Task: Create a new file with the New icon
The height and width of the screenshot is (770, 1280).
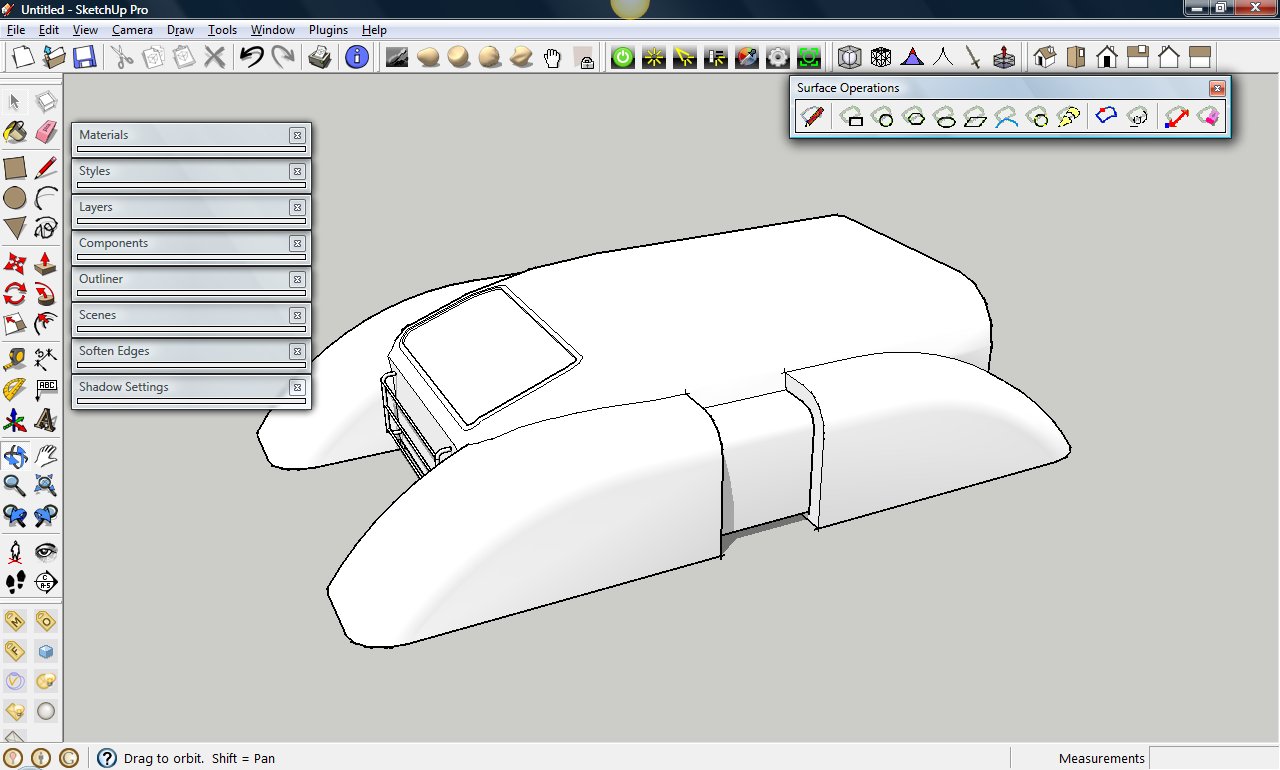Action: 23,57
